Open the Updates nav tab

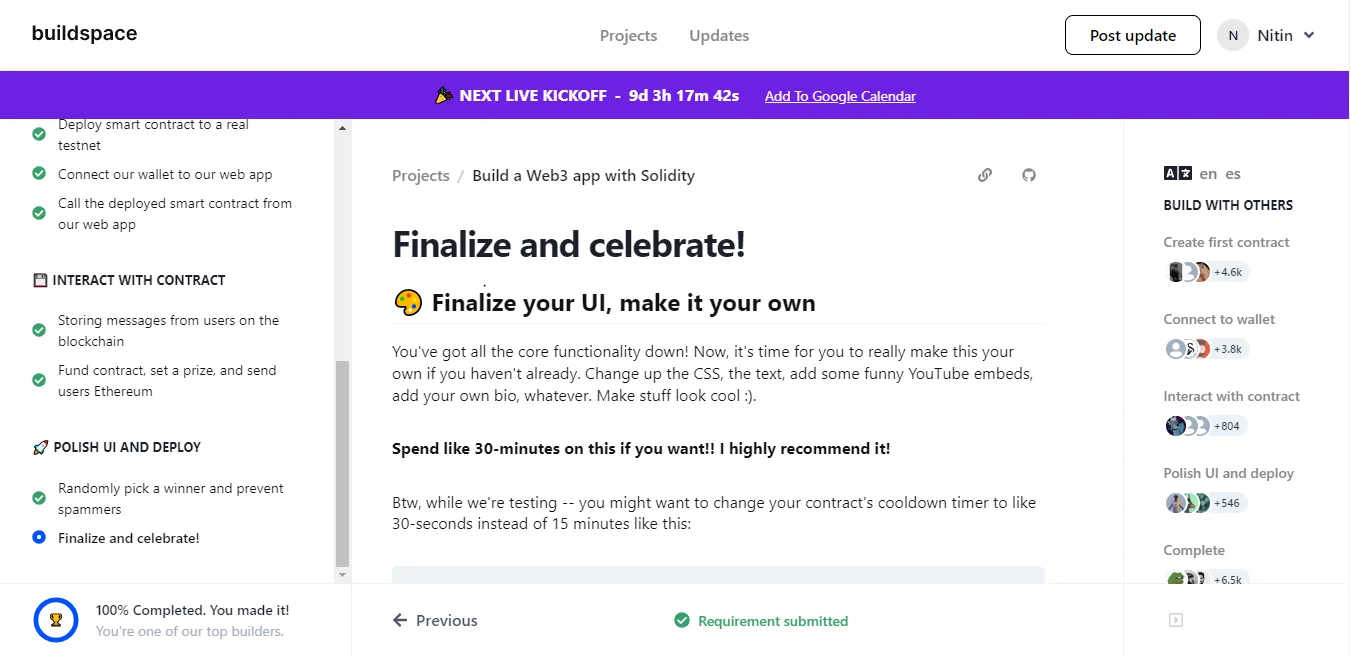coord(719,35)
